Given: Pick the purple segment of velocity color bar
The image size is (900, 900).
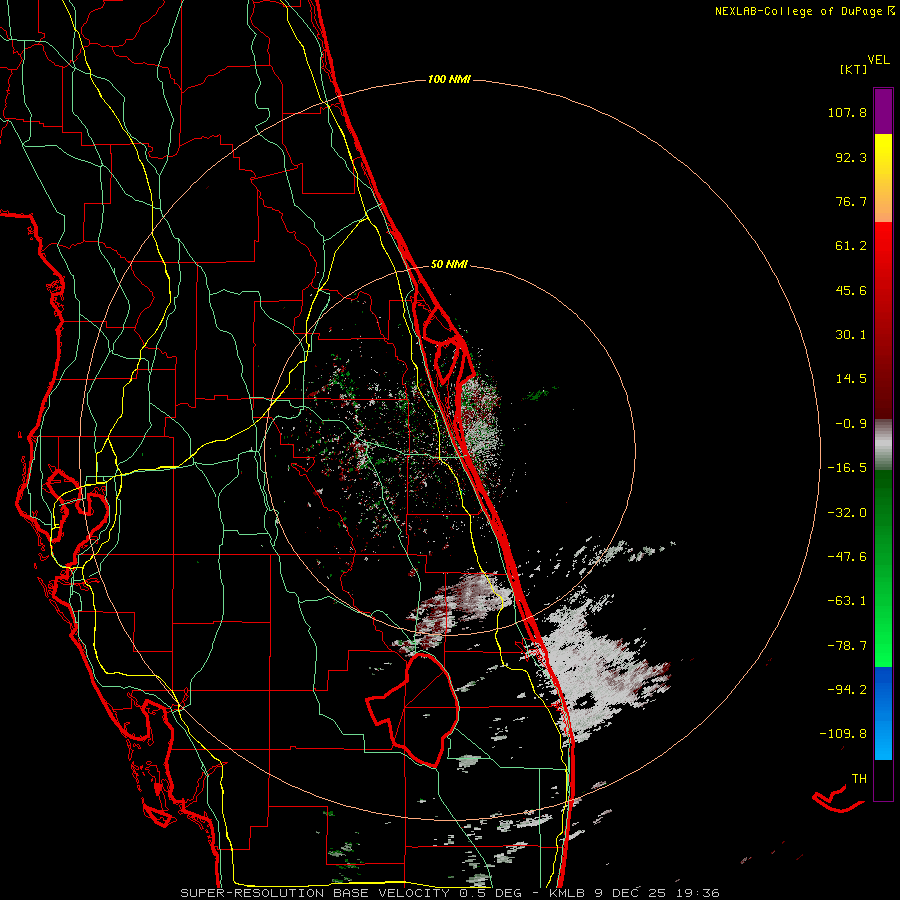Looking at the screenshot, I should 883,111.
